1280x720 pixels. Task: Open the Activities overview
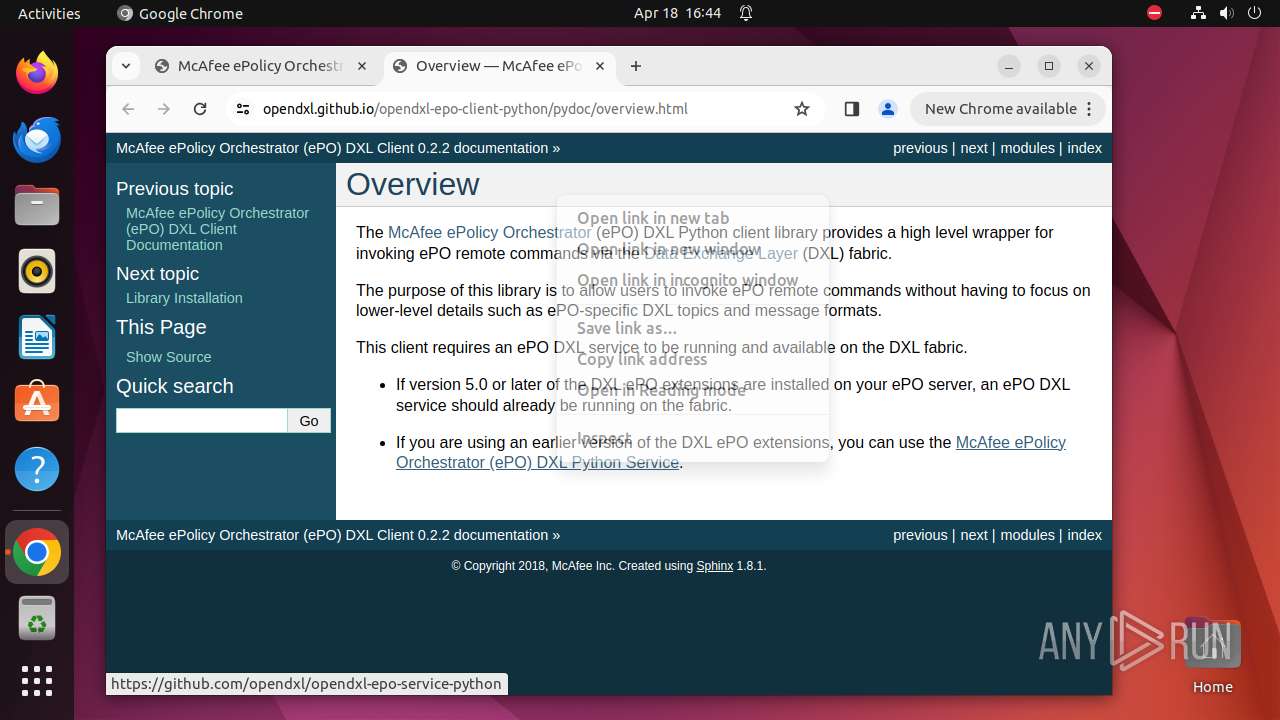coord(49,13)
